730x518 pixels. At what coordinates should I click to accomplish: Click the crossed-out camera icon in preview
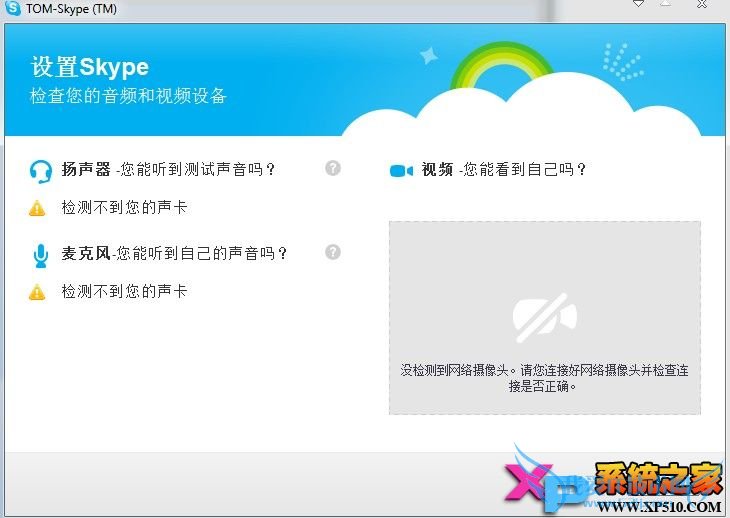point(545,318)
